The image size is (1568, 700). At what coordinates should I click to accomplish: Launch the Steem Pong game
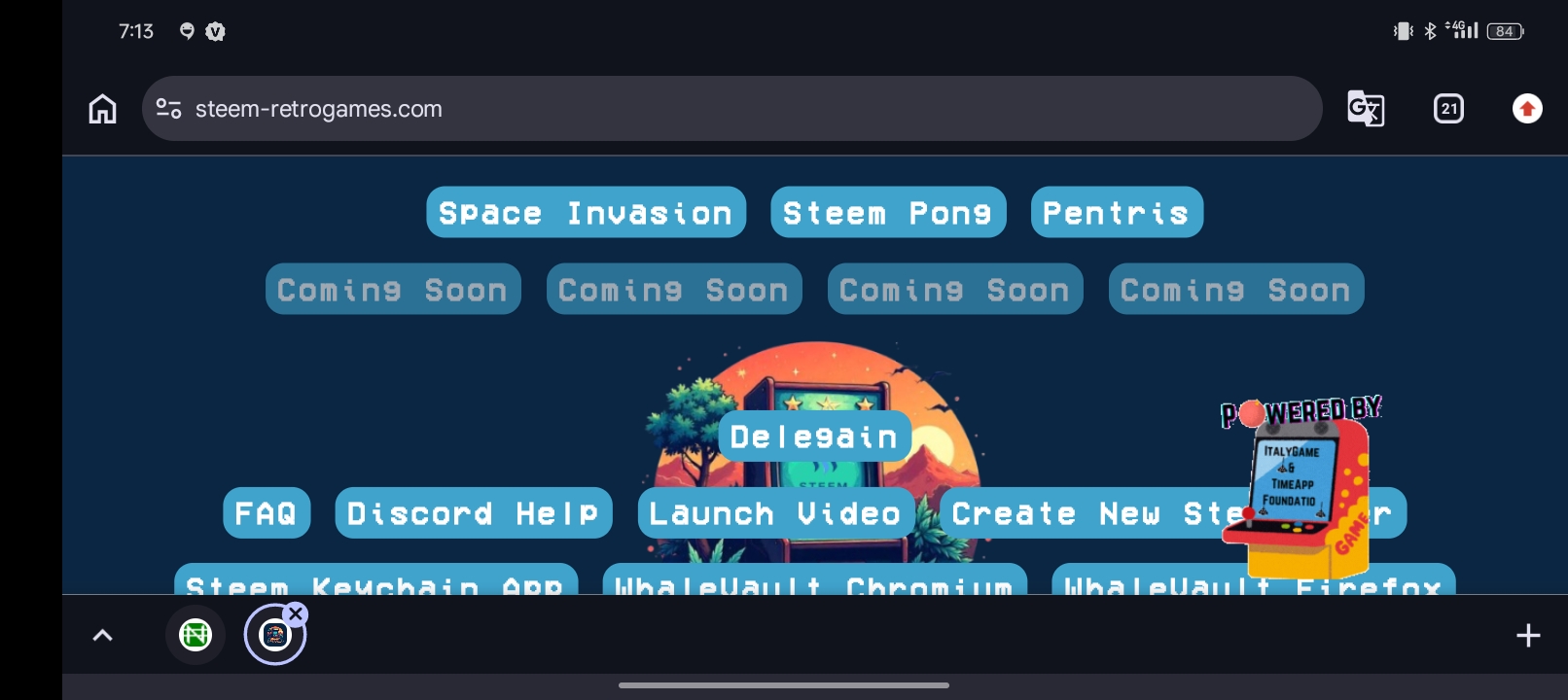click(x=888, y=212)
